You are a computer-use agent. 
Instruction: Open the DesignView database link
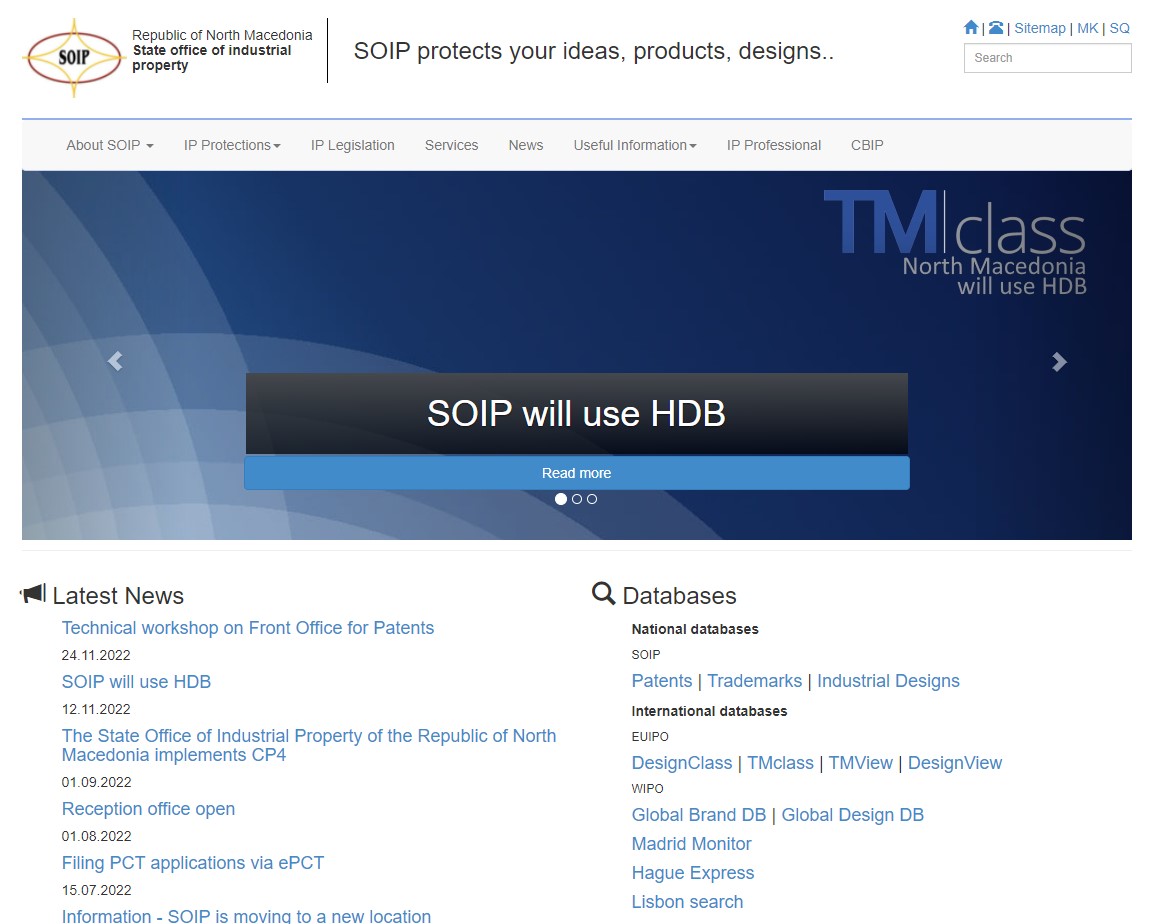click(955, 763)
